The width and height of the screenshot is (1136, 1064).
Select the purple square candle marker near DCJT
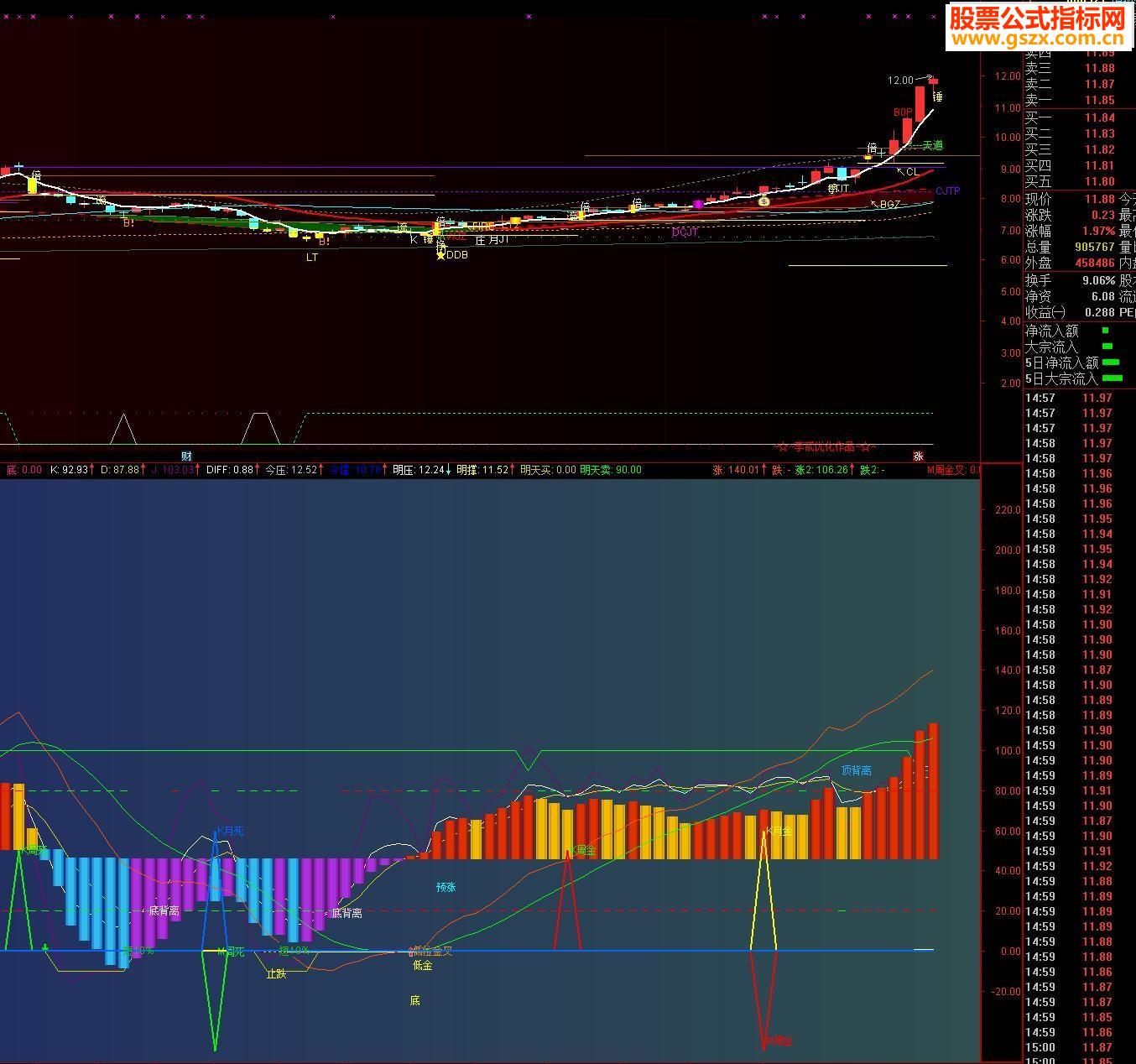[x=698, y=204]
